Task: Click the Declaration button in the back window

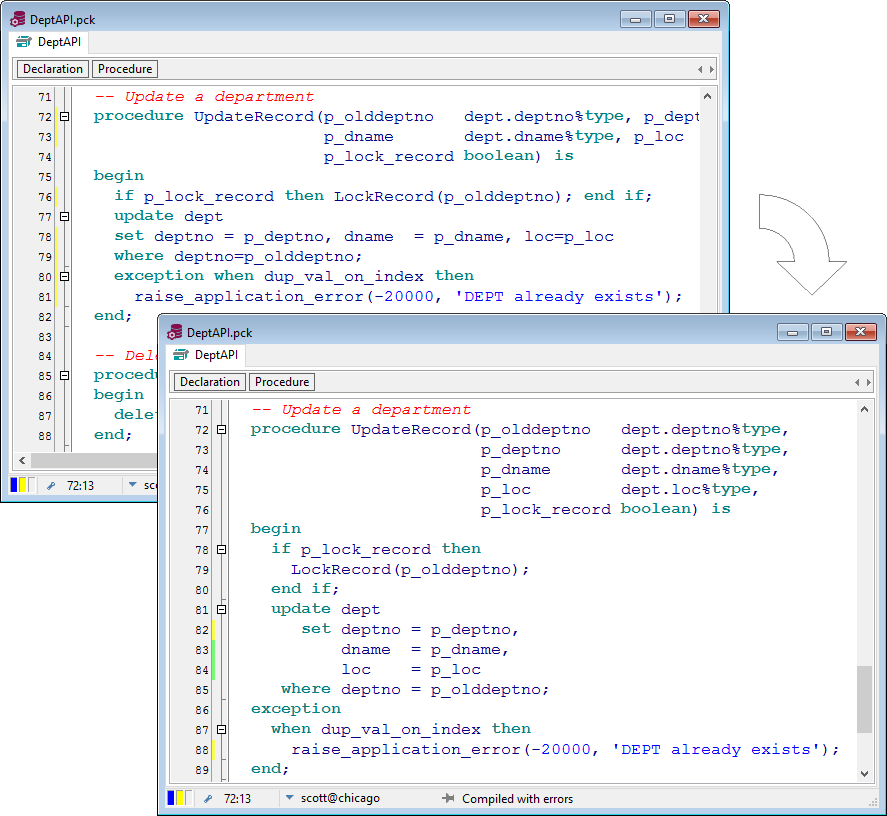Action: 53,69
